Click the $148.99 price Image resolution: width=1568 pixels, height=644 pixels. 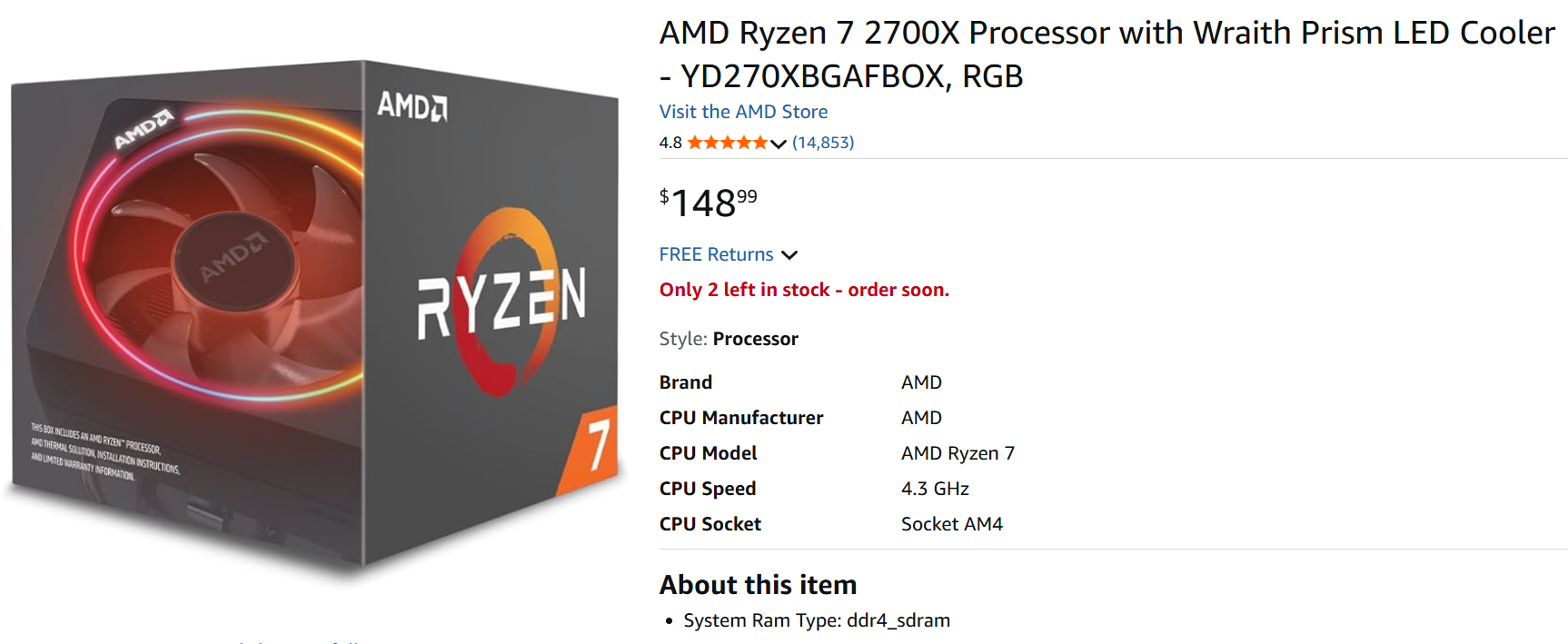pos(708,203)
